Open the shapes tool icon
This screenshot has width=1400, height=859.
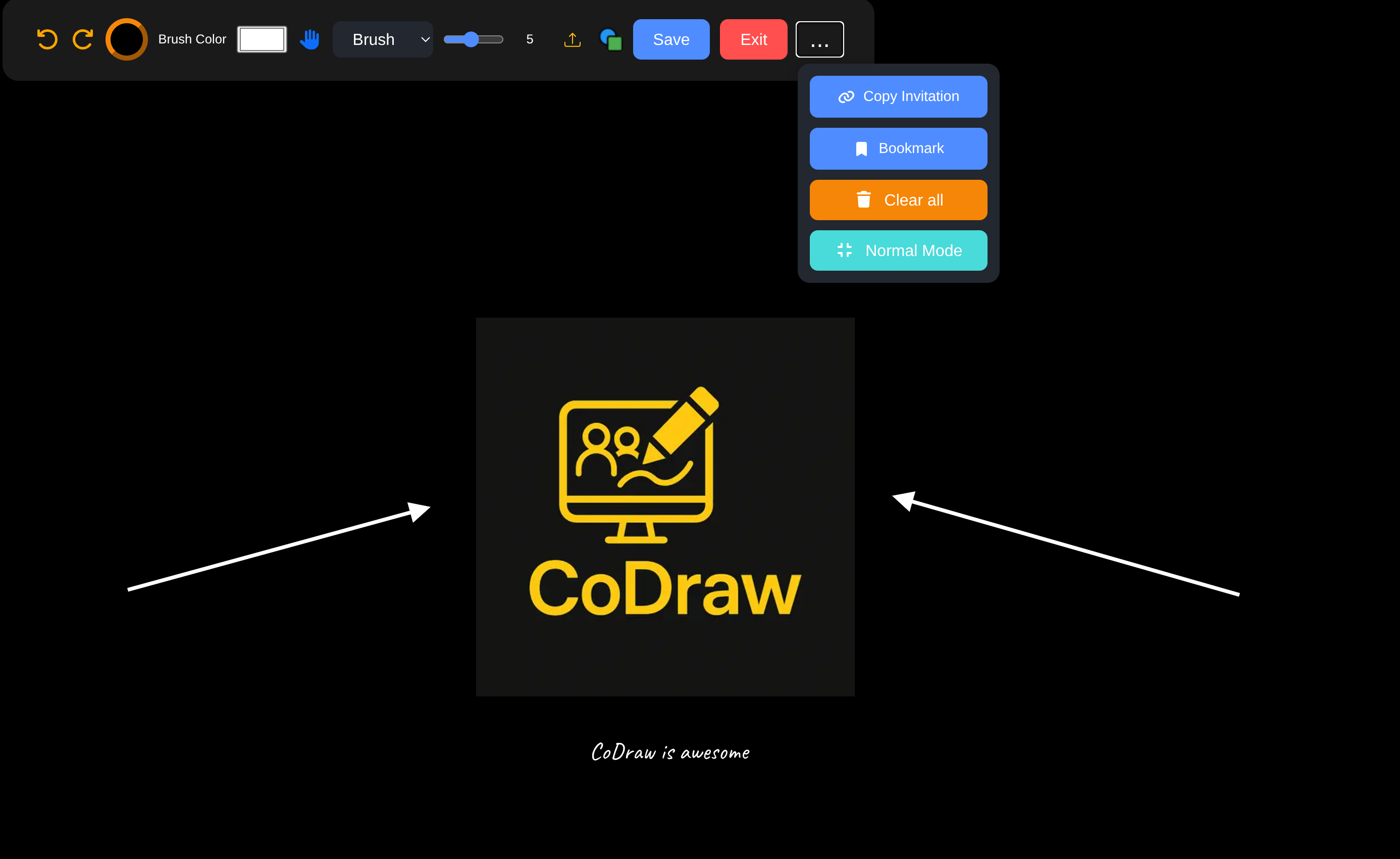pyautogui.click(x=611, y=39)
